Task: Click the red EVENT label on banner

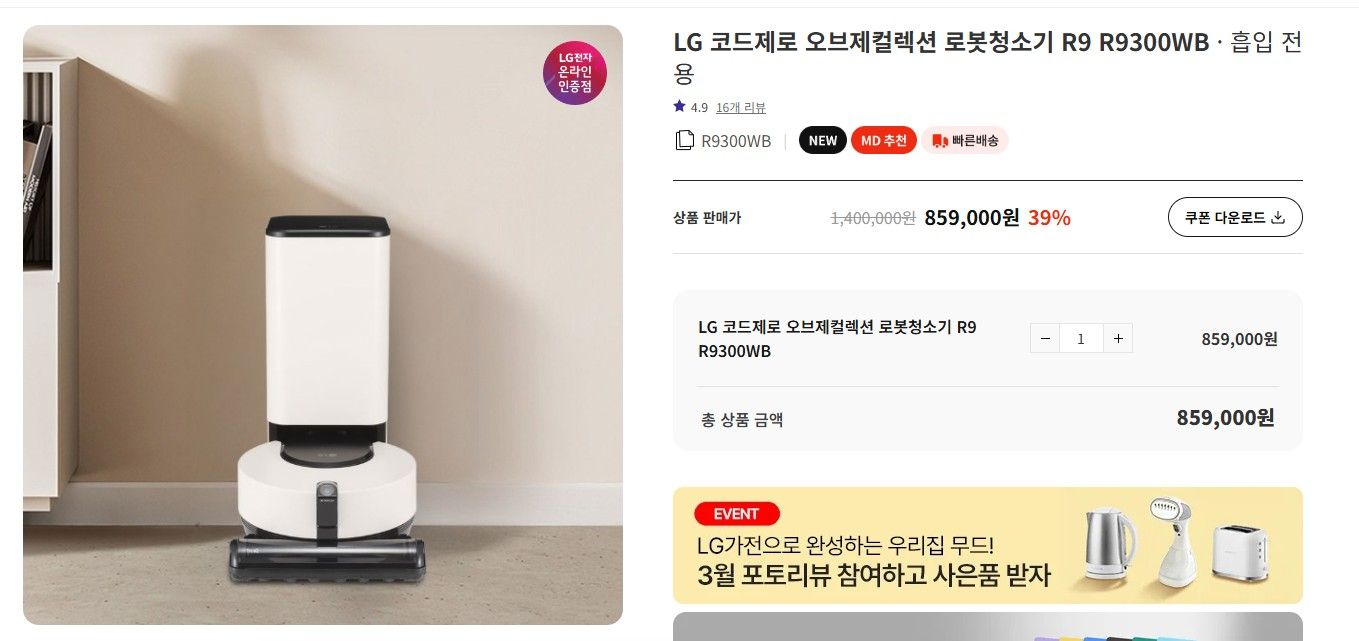Action: (x=737, y=514)
